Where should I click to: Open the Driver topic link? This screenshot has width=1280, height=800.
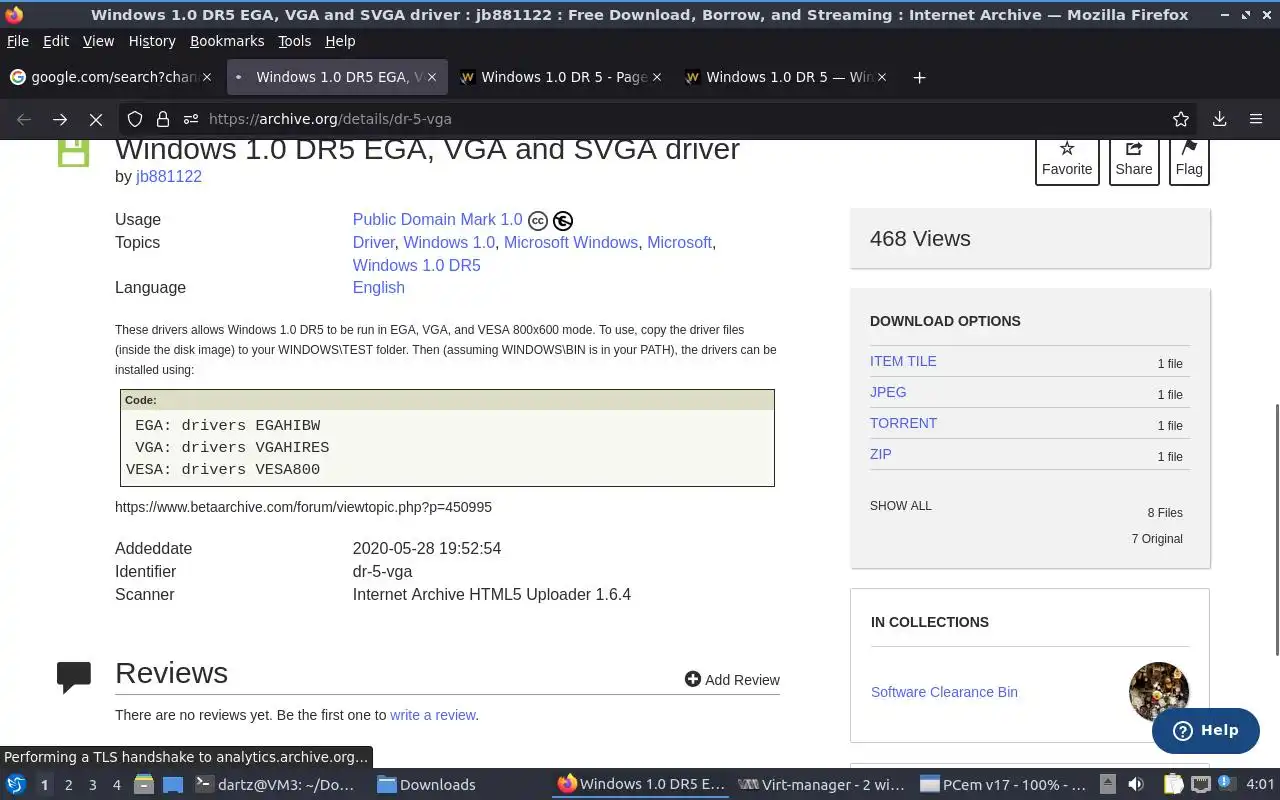(x=374, y=242)
